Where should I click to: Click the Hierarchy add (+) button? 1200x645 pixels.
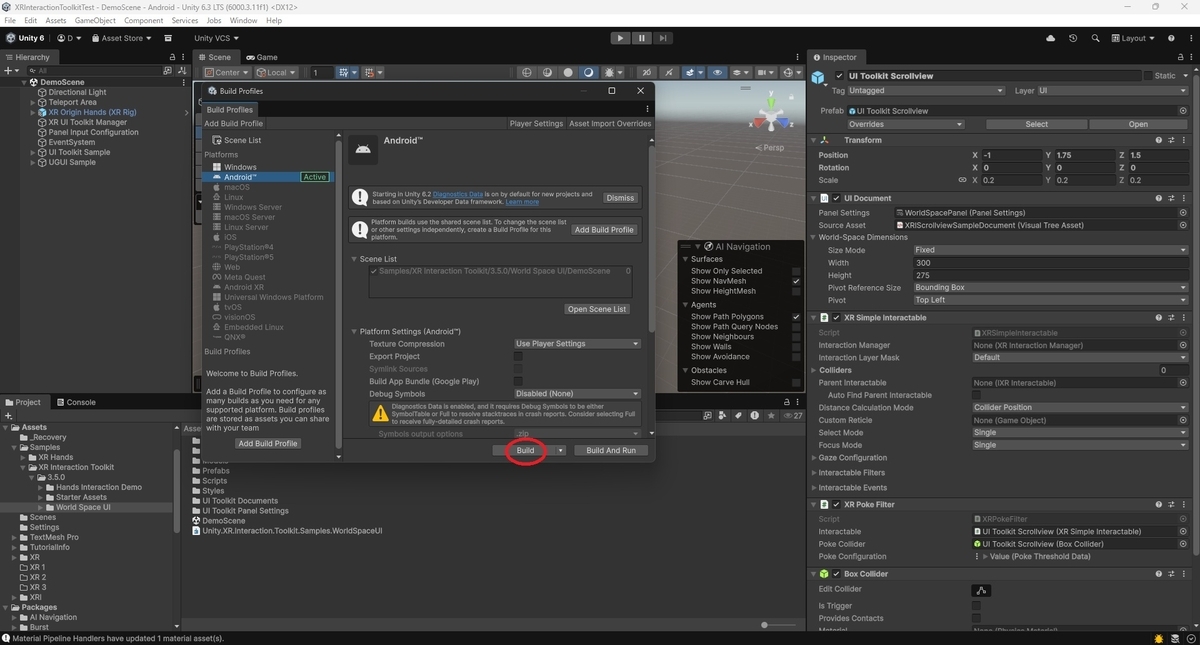coord(9,71)
